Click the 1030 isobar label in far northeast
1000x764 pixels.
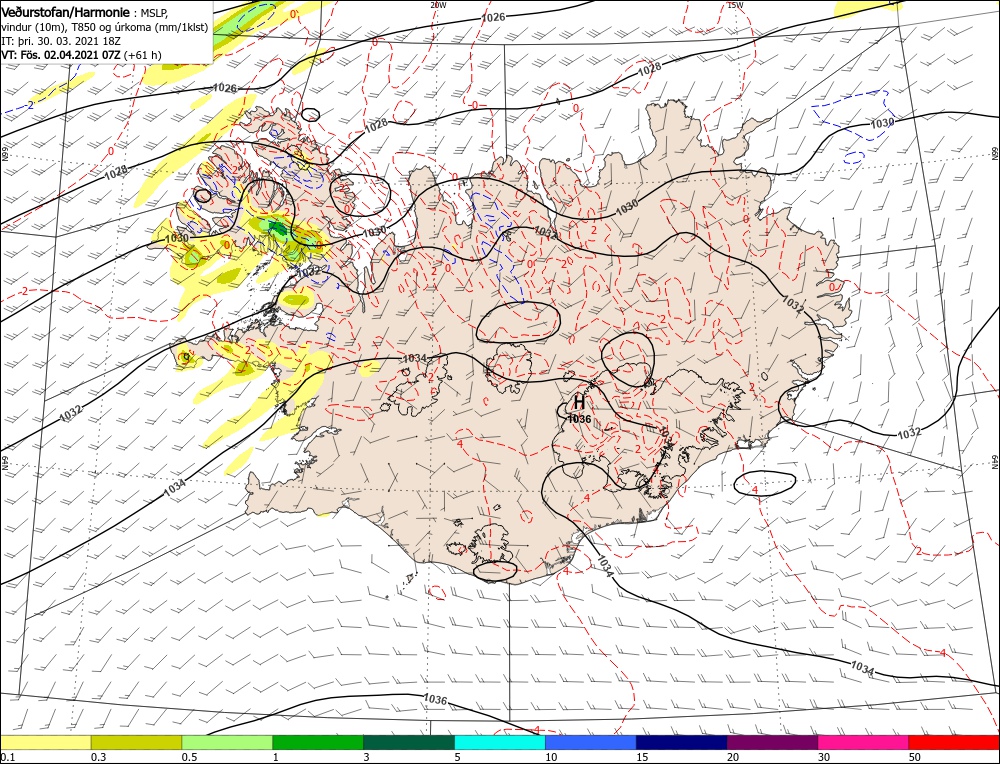882,122
